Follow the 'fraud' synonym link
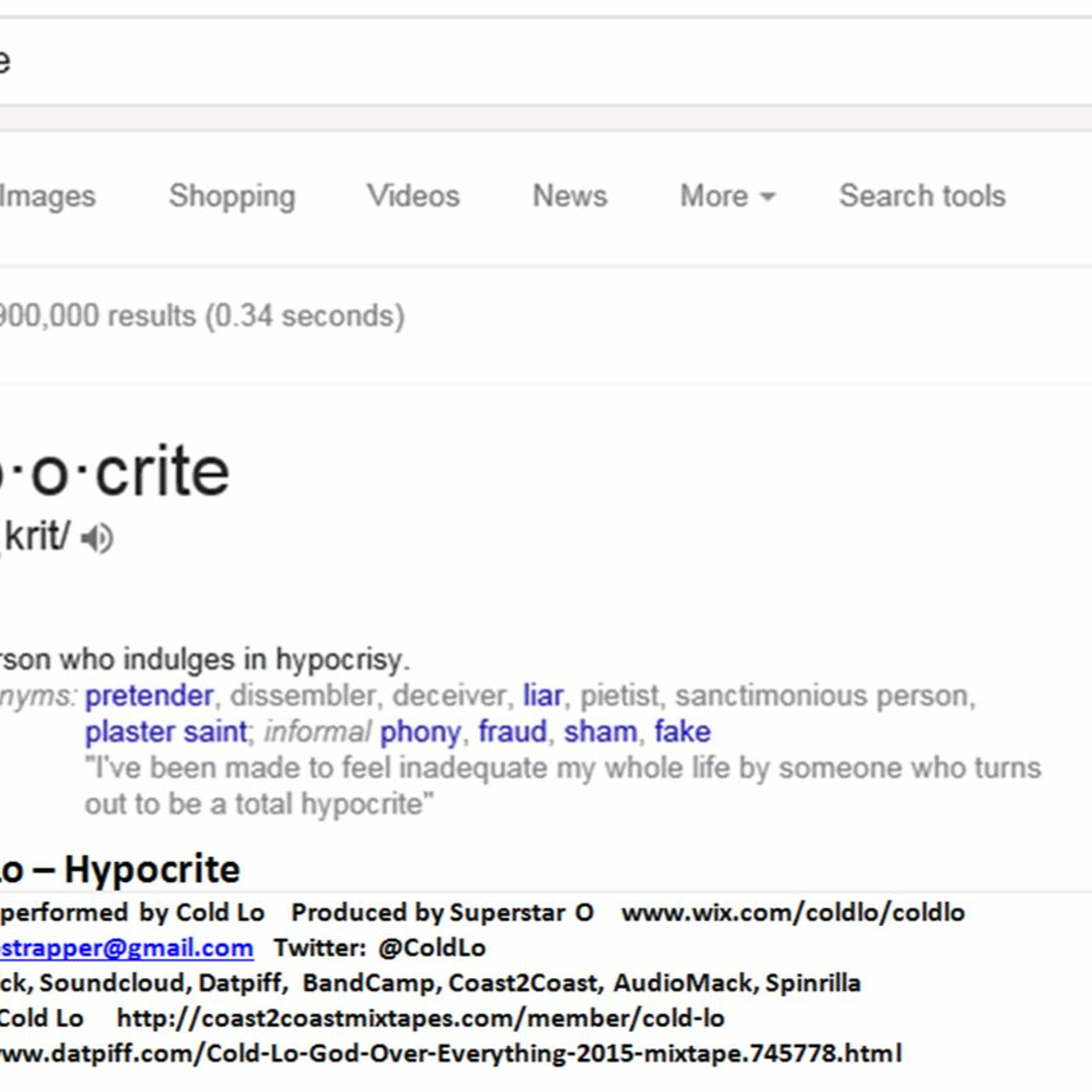 pyautogui.click(x=513, y=731)
